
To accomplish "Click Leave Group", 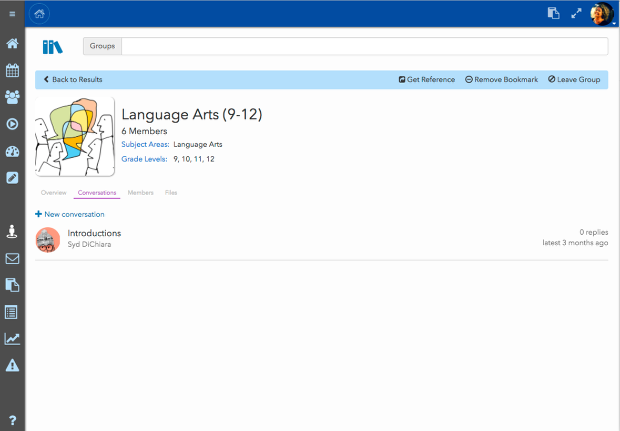I will [x=574, y=79].
